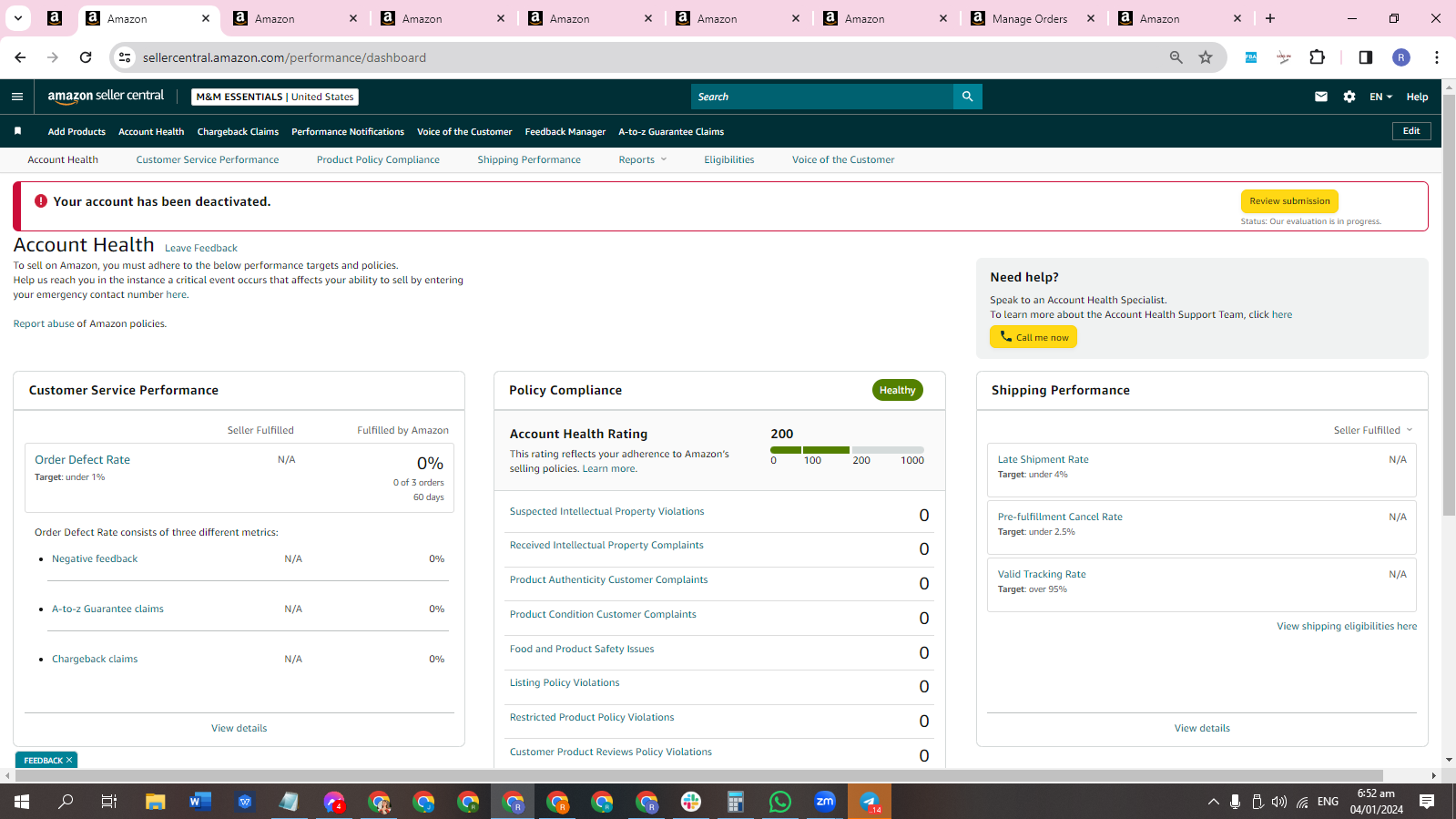Open Slack from taskbar
Image resolution: width=1456 pixels, height=819 pixels.
[691, 802]
